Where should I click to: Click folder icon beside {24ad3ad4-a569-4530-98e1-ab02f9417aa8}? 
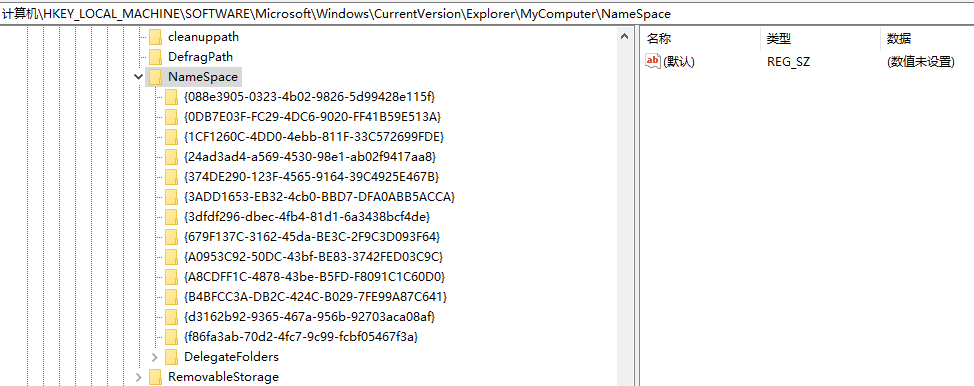pyautogui.click(x=171, y=157)
